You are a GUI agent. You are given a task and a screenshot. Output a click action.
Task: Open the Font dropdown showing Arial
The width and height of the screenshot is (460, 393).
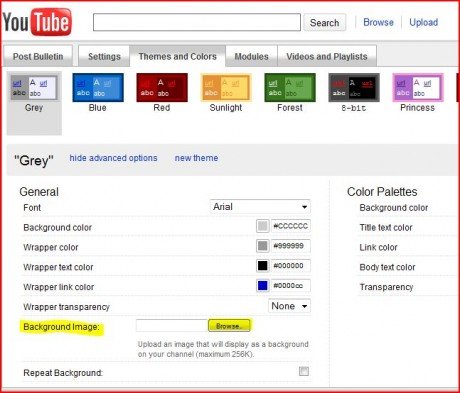click(260, 207)
